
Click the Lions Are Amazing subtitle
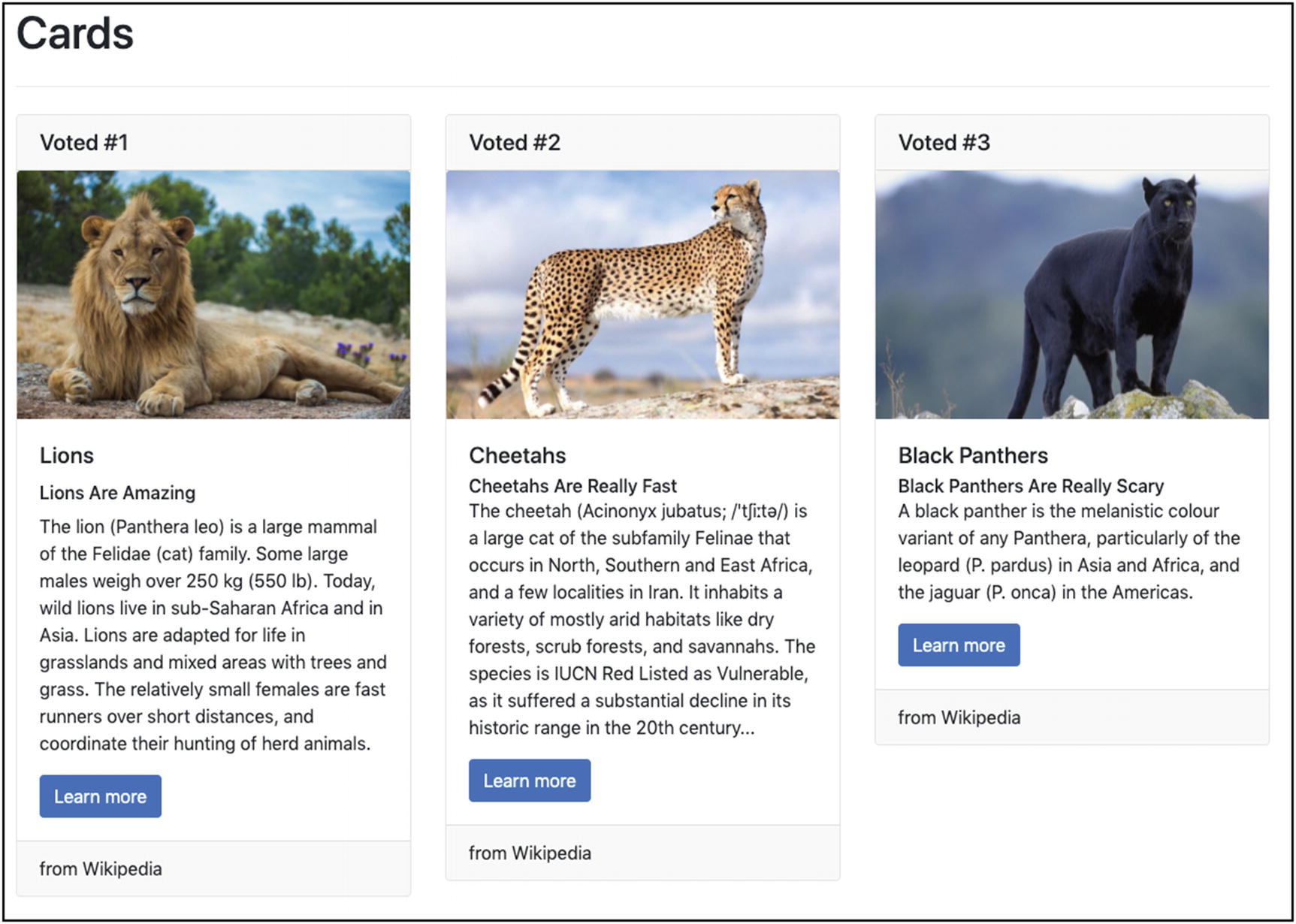pos(117,493)
